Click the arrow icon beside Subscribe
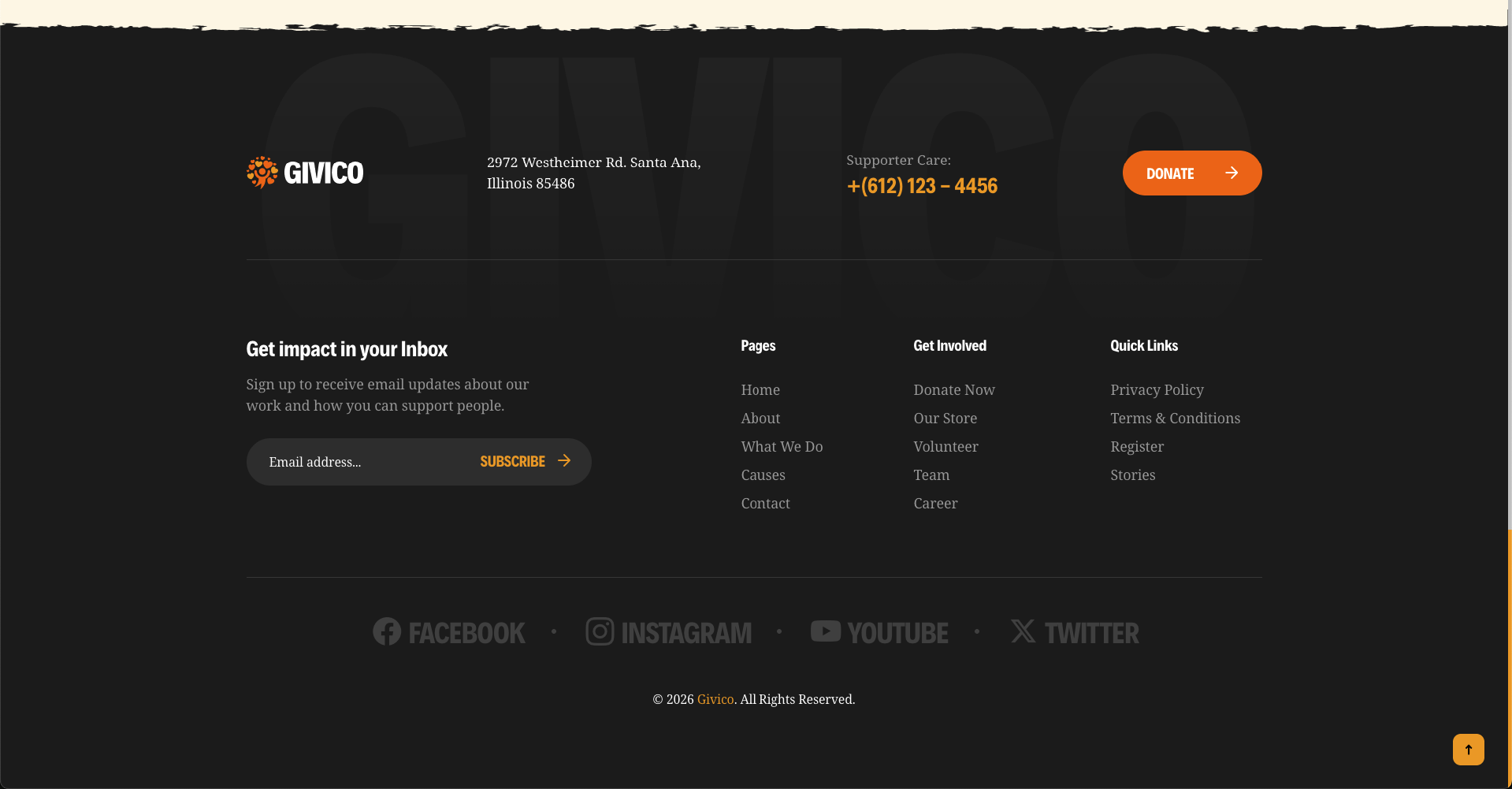The width and height of the screenshot is (1512, 789). 564,461
